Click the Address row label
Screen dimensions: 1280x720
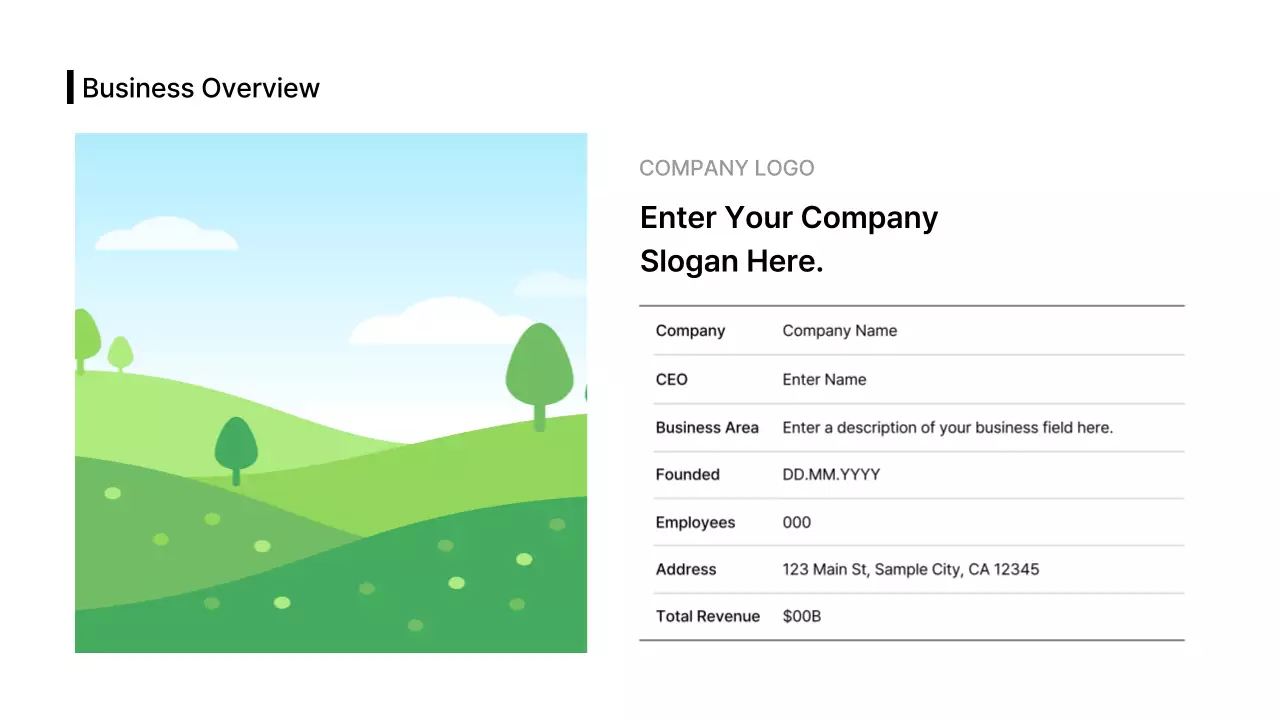tap(685, 570)
